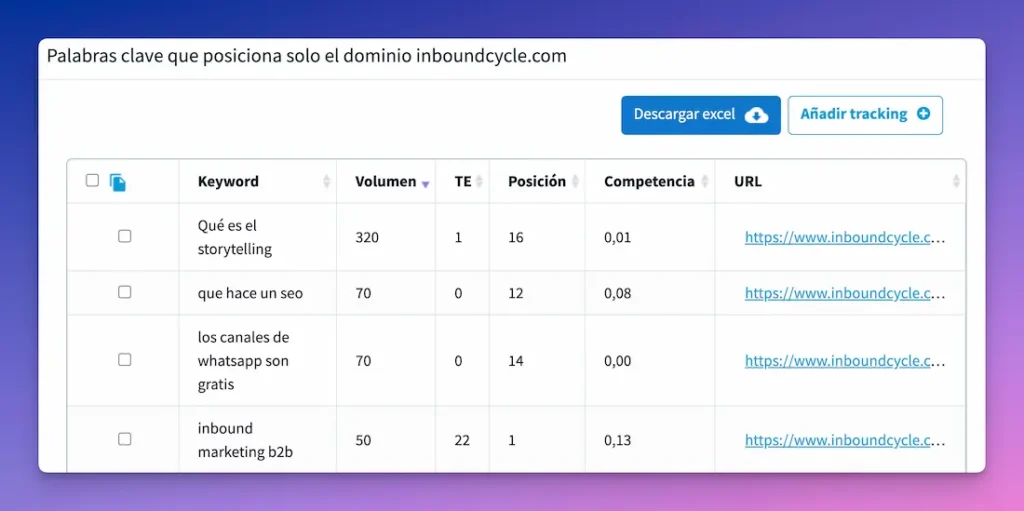
Task: Sort by TE column arrows
Action: tap(479, 182)
